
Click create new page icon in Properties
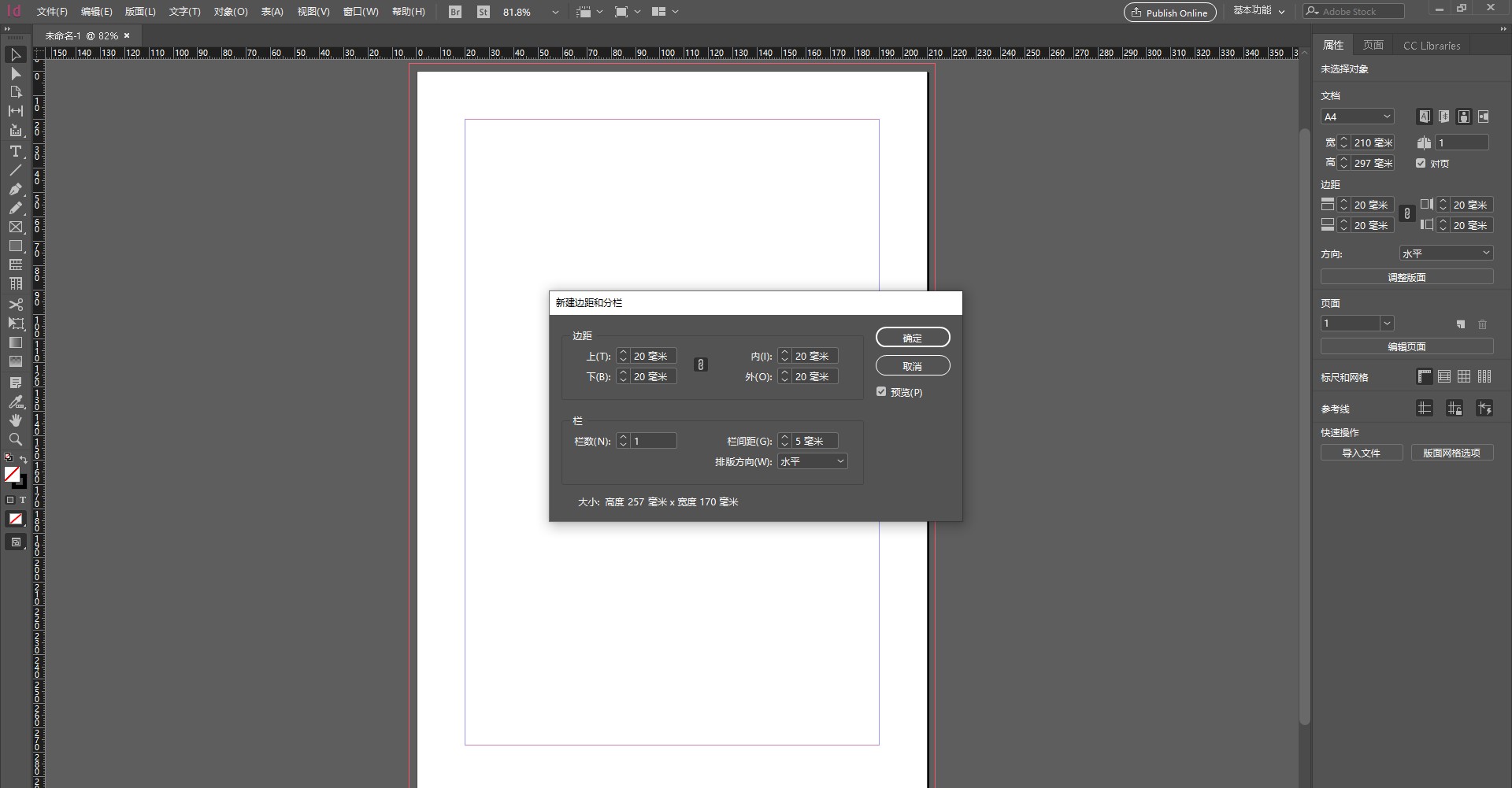point(1460,324)
